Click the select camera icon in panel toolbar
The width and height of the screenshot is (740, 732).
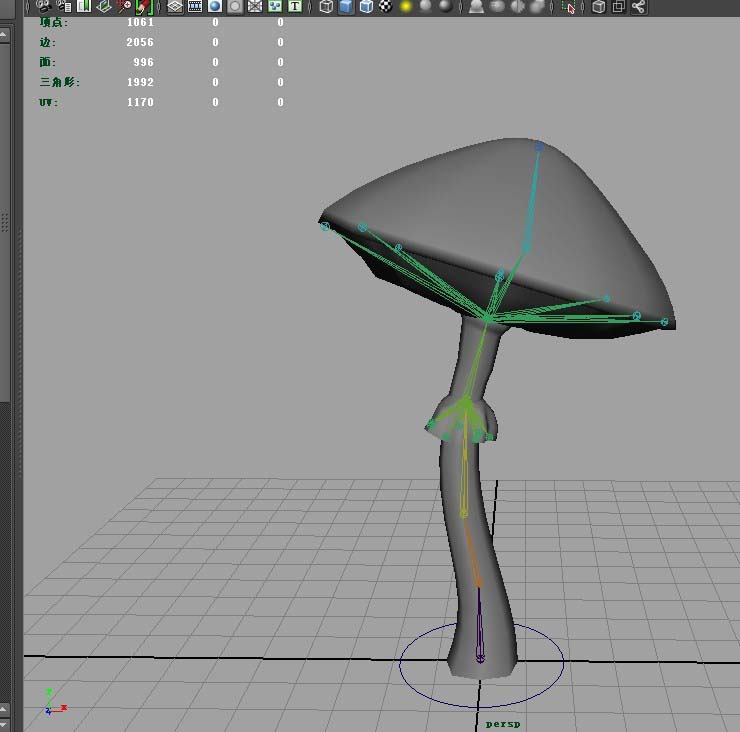pos(43,6)
